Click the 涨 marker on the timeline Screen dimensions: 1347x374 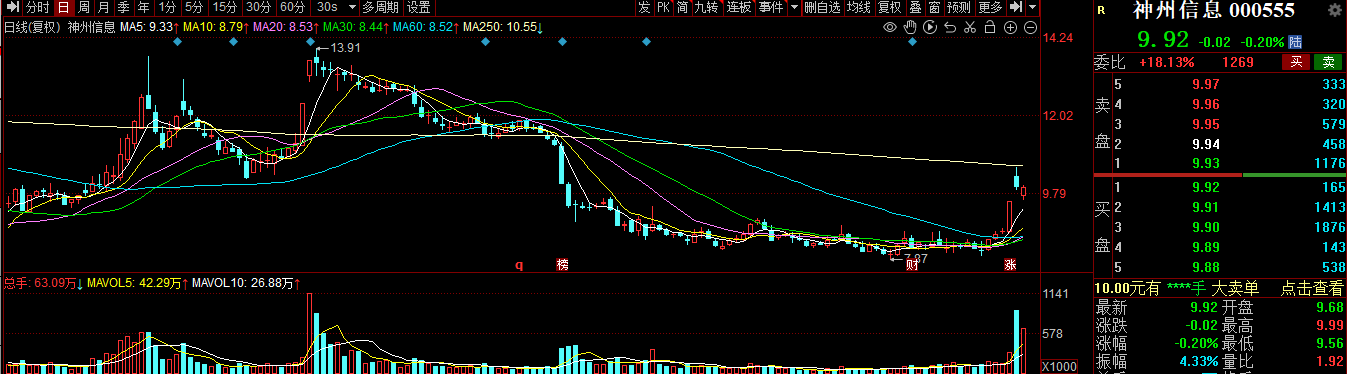point(1010,265)
